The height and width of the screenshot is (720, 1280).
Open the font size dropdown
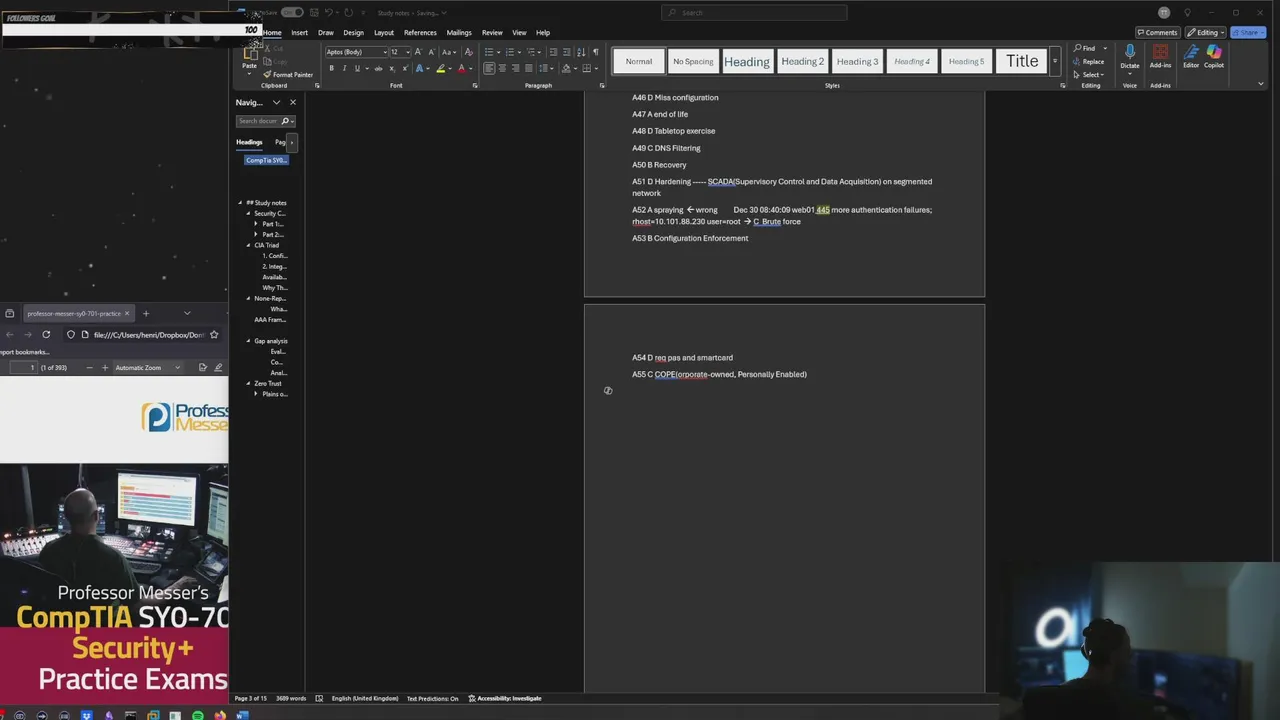pyautogui.click(x=407, y=52)
